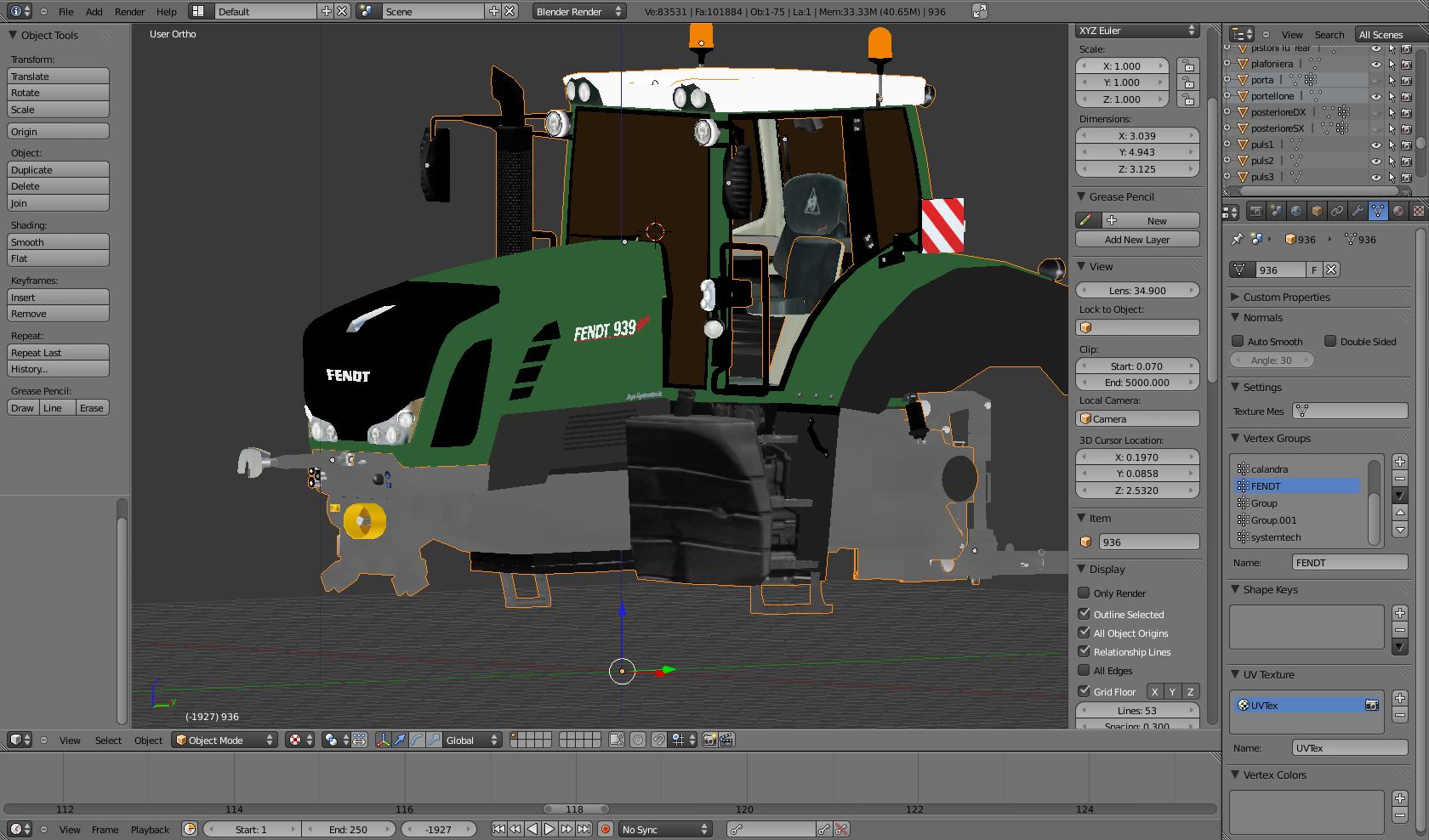Open the Object properties tab (orange cube)
This screenshot has height=840, width=1429.
1317,211
